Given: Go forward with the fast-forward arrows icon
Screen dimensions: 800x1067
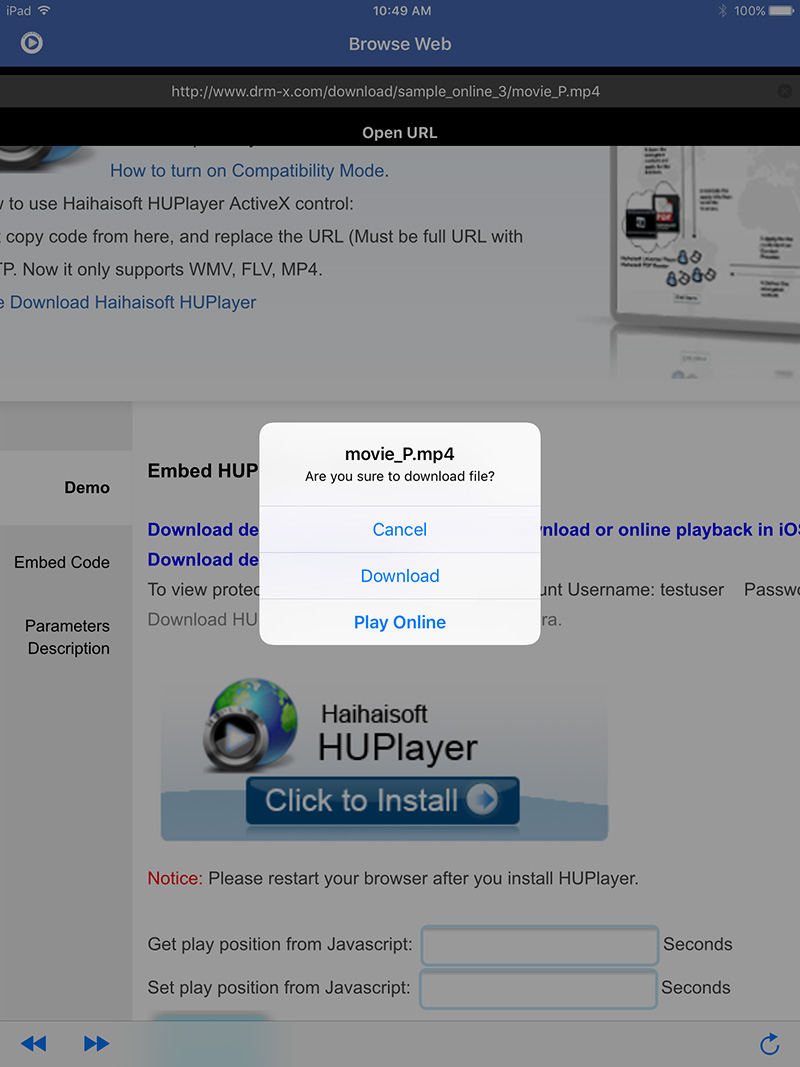Looking at the screenshot, I should coord(97,1043).
